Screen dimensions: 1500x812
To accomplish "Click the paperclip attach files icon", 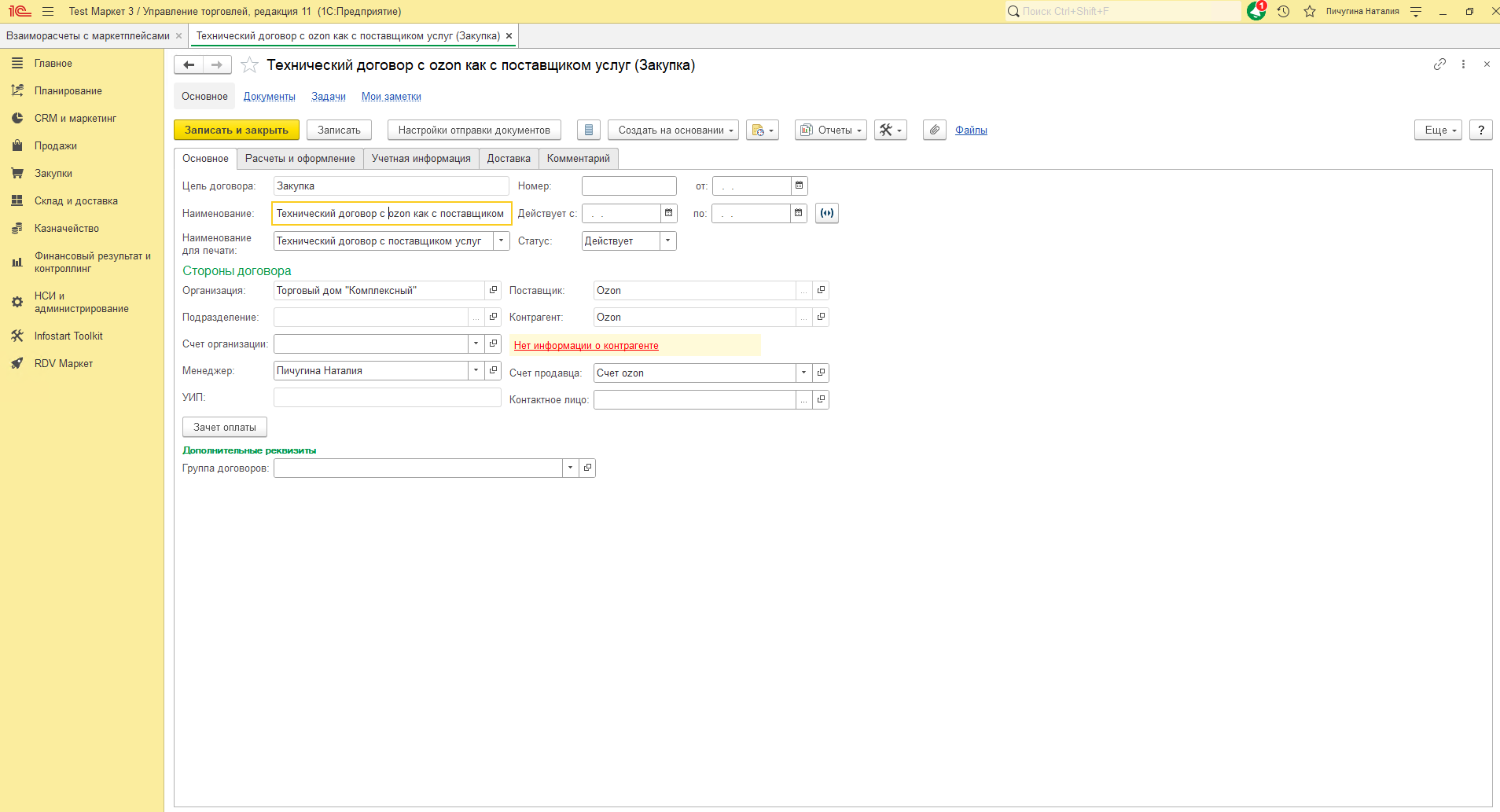I will point(934,130).
